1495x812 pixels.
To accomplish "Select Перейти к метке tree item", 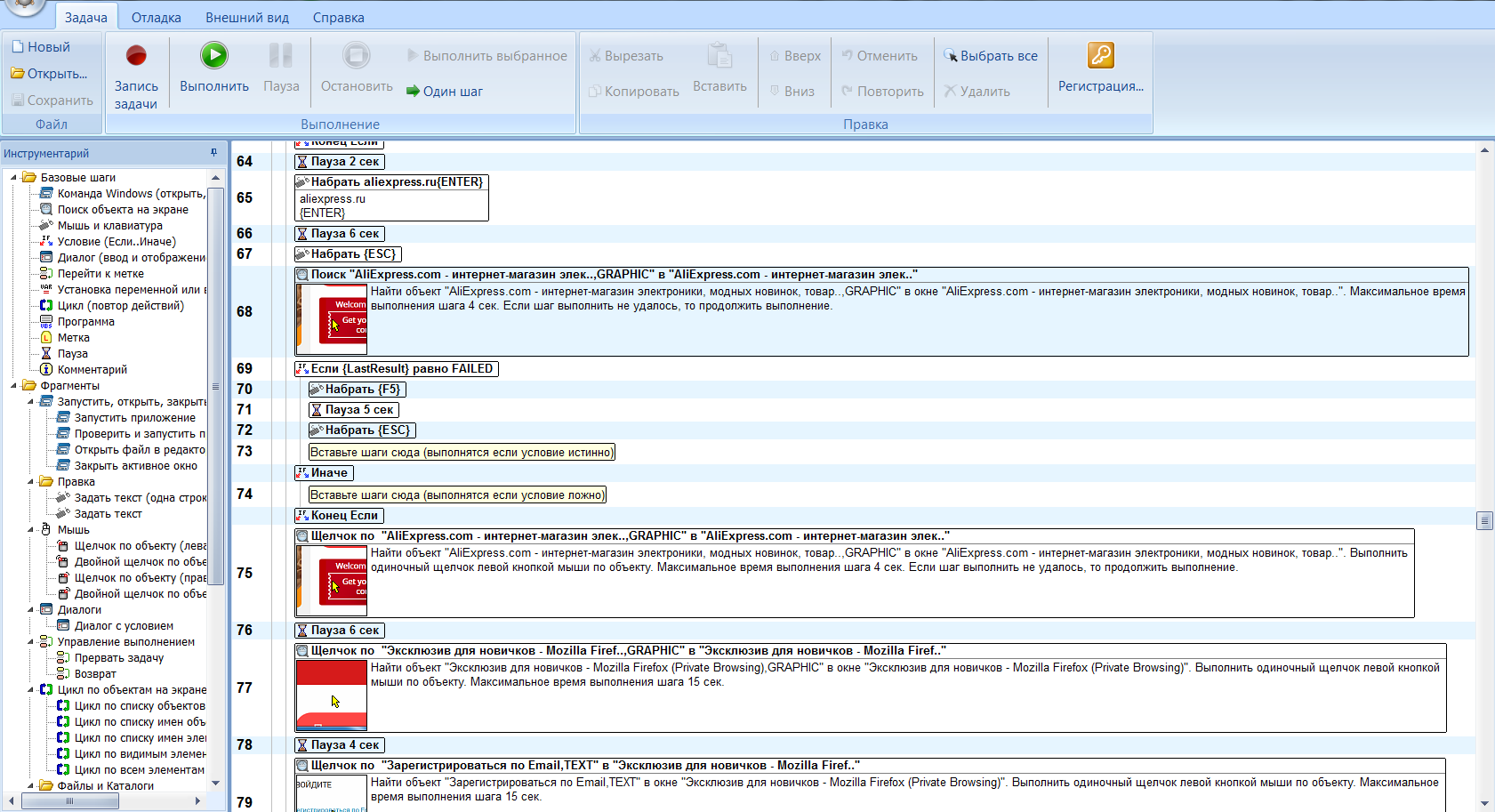I will click(x=100, y=274).
